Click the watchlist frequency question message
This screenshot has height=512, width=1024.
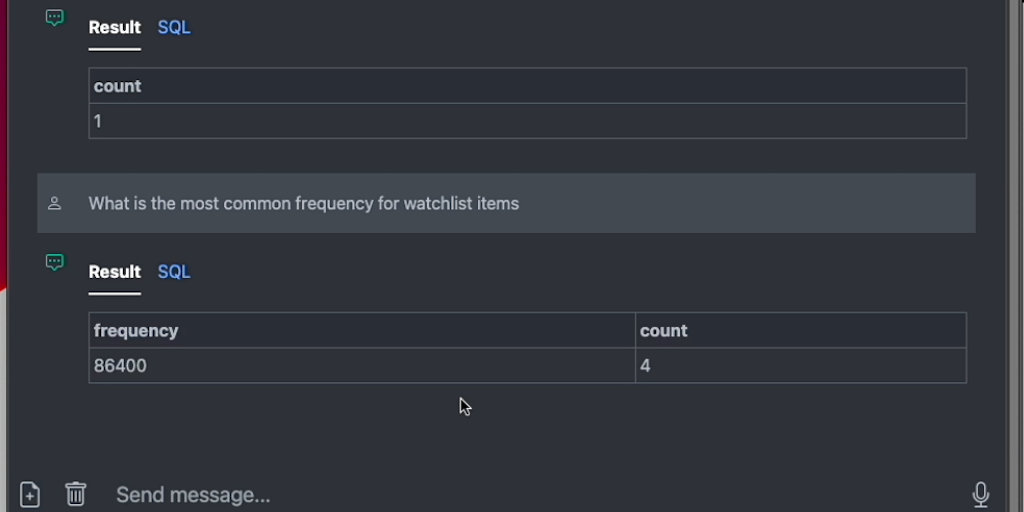304,204
